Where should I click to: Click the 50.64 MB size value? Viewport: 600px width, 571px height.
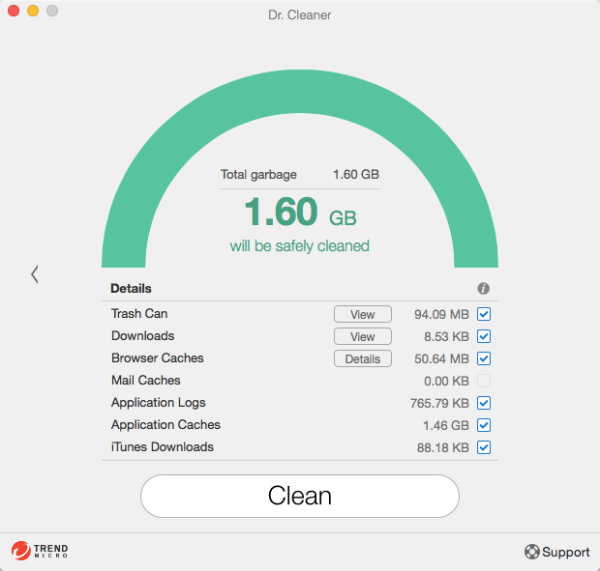tap(442, 359)
